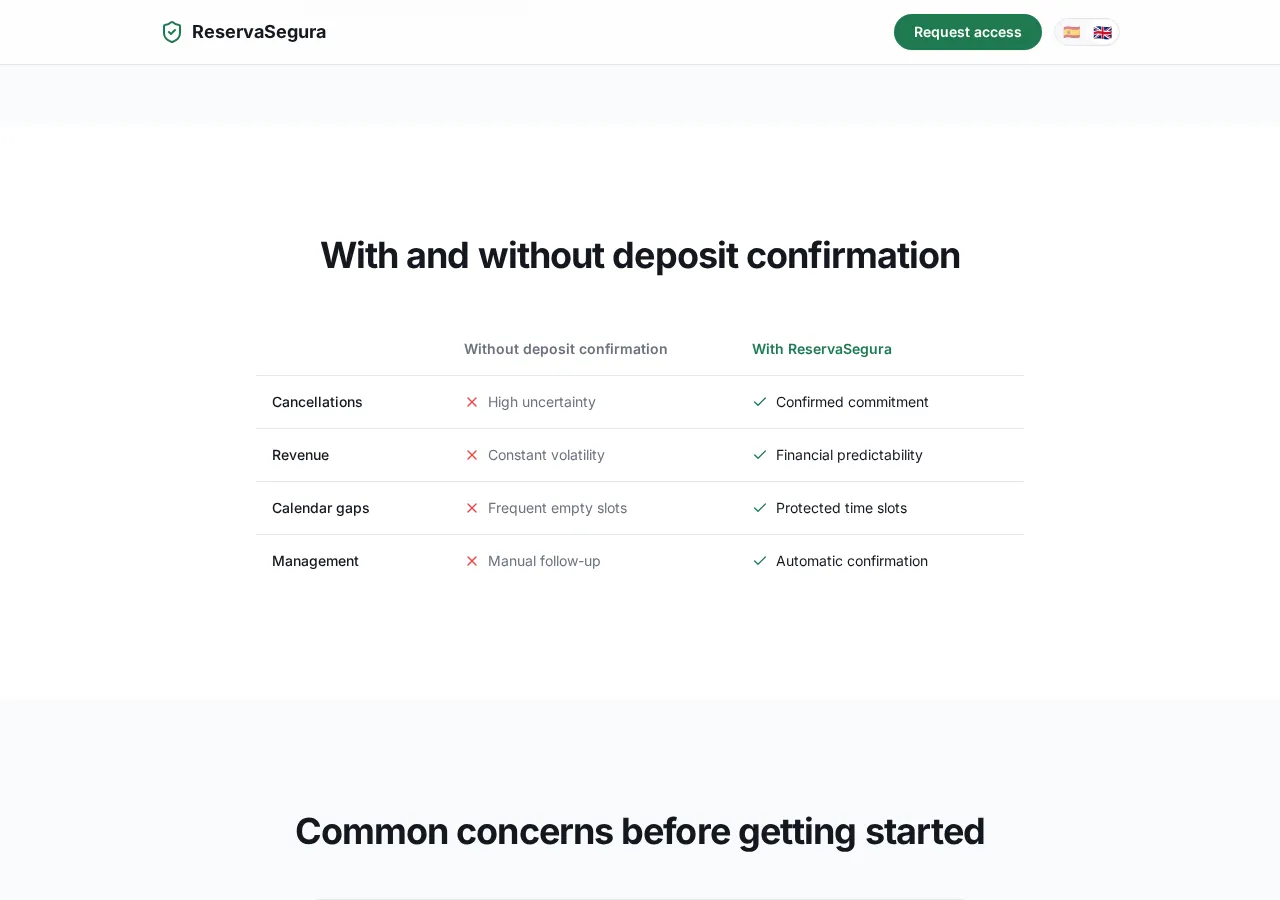Select the UK flag language icon
The image size is (1280, 900).
click(x=1102, y=32)
